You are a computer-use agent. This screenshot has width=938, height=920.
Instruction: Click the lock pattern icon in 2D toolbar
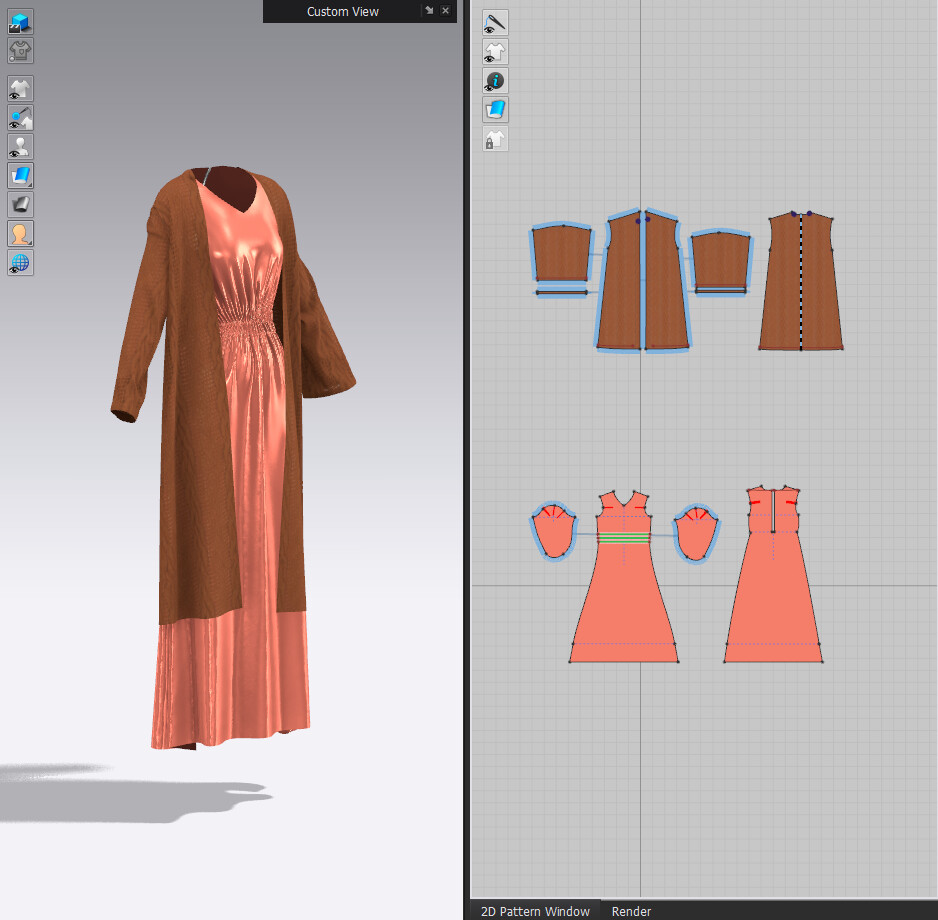tap(494, 139)
